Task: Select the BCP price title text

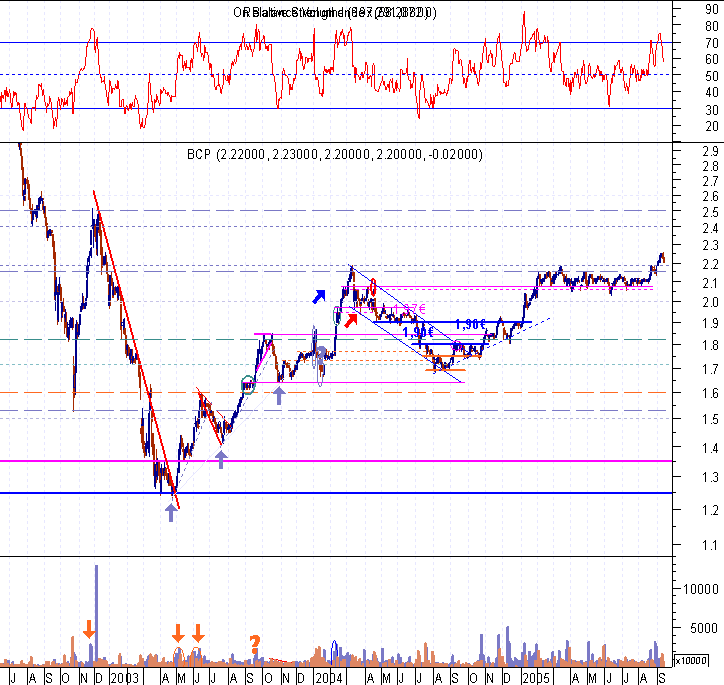Action: (x=335, y=154)
